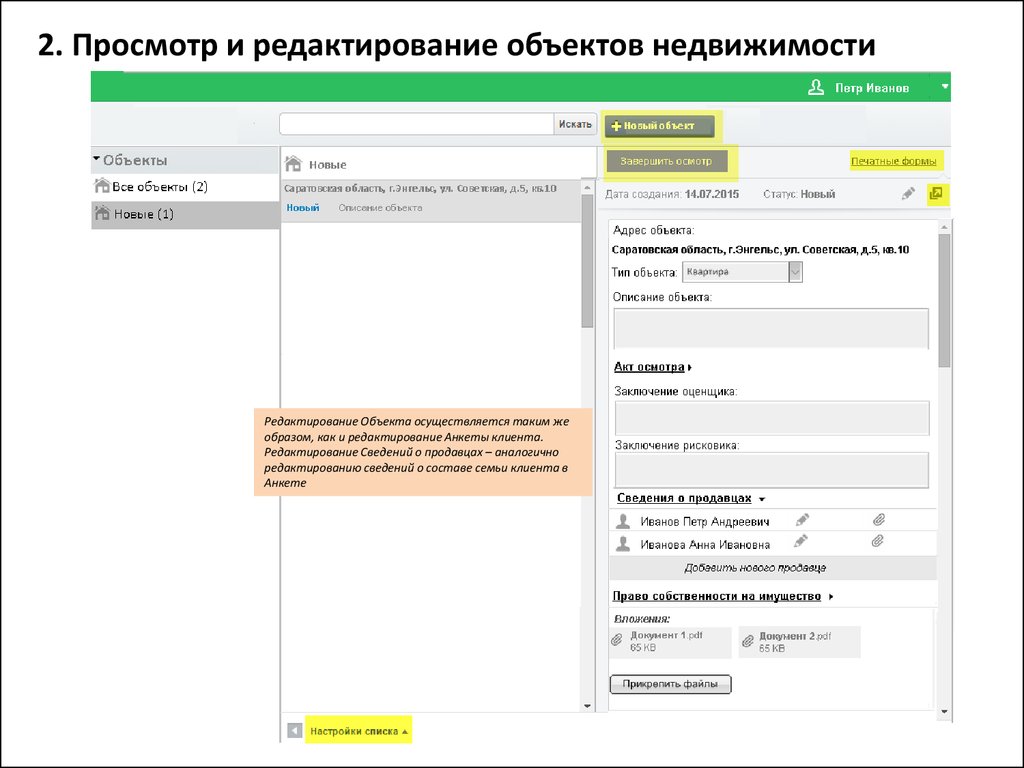Open the Тип объекта dropdown

coord(795,272)
